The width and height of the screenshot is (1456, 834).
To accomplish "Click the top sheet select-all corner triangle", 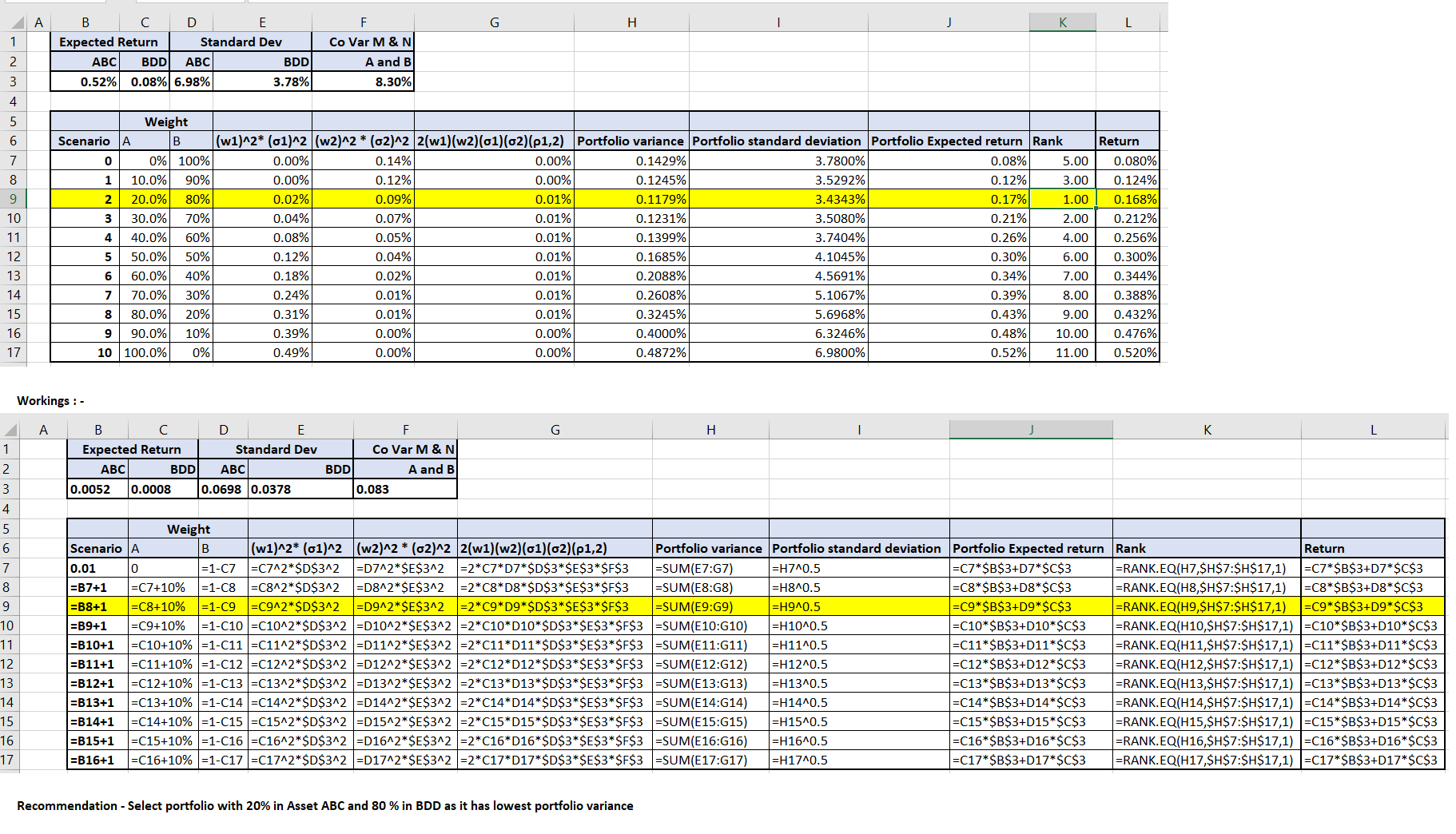I will (x=16, y=23).
